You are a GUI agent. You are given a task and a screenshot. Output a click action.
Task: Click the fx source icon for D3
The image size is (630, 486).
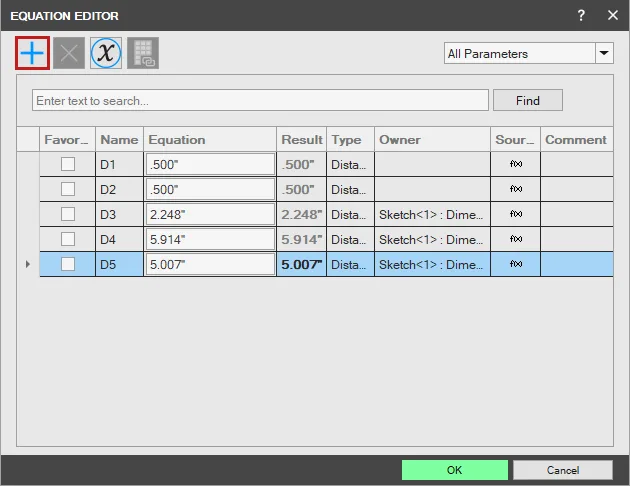(x=516, y=214)
